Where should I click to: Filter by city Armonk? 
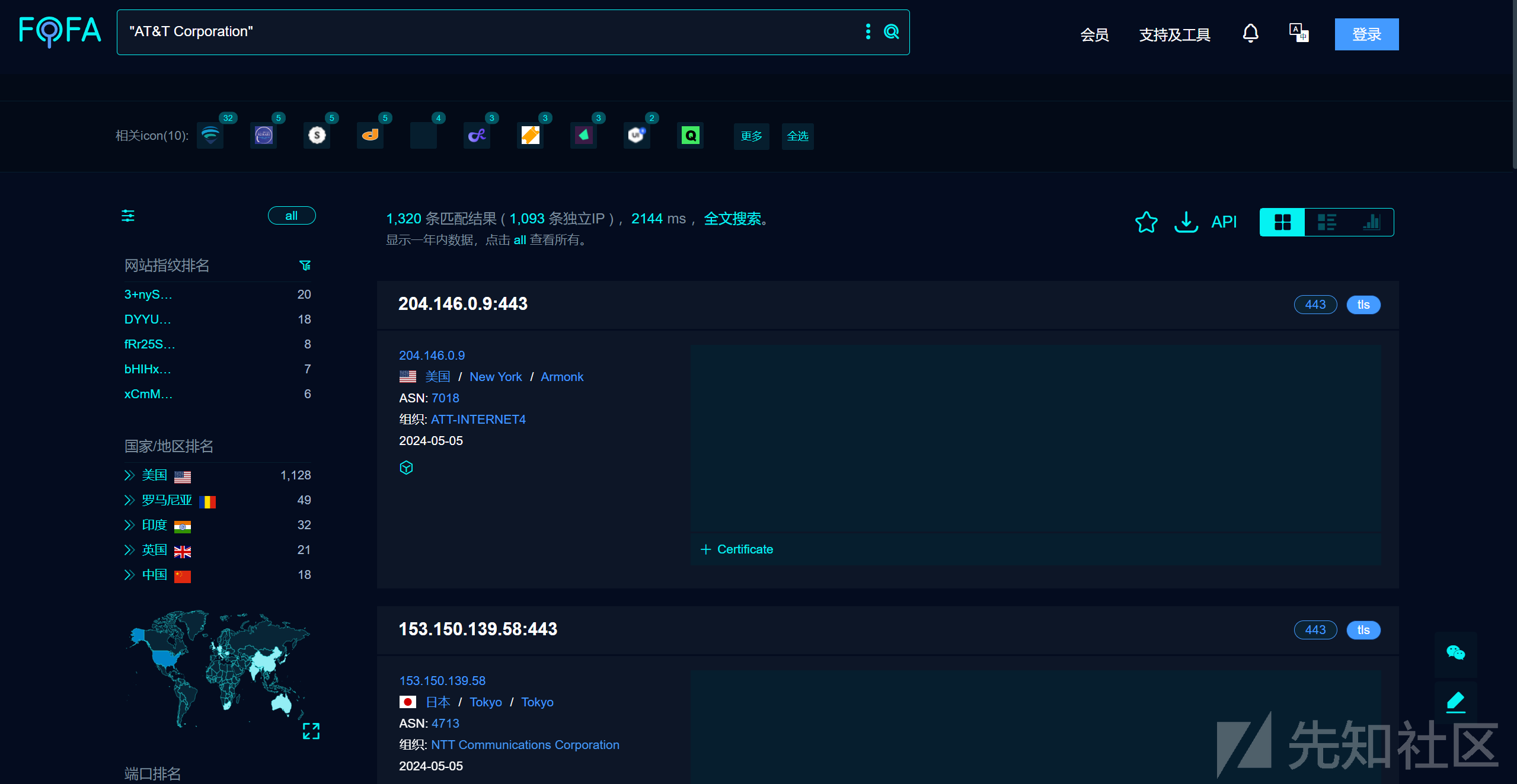(562, 377)
